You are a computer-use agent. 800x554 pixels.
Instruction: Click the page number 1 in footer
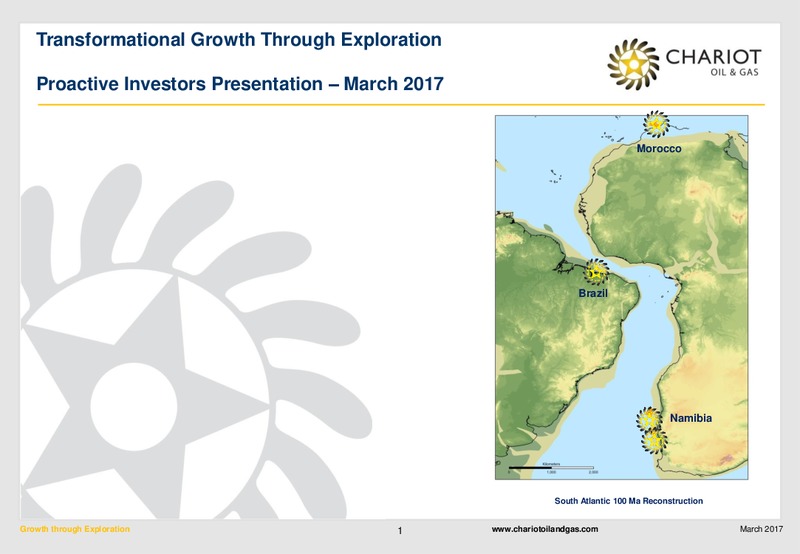click(400, 531)
